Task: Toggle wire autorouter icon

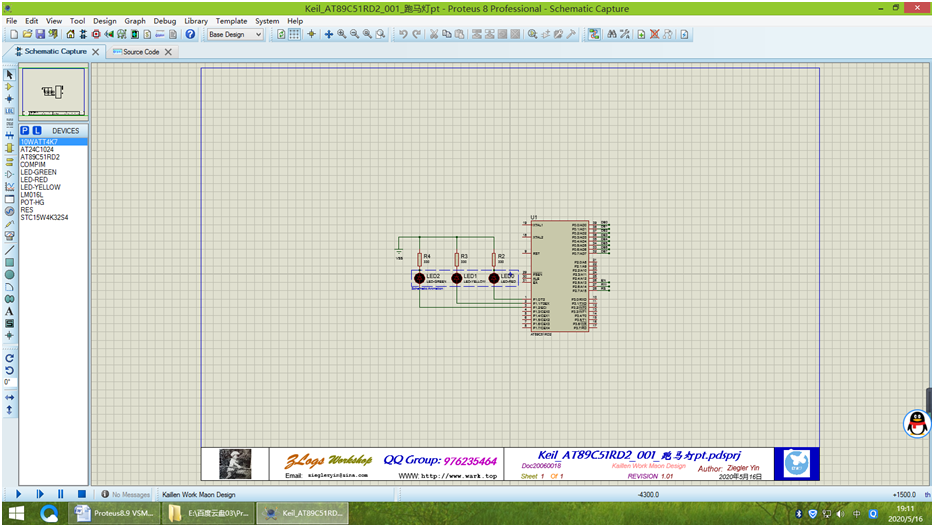Action: click(x=594, y=35)
